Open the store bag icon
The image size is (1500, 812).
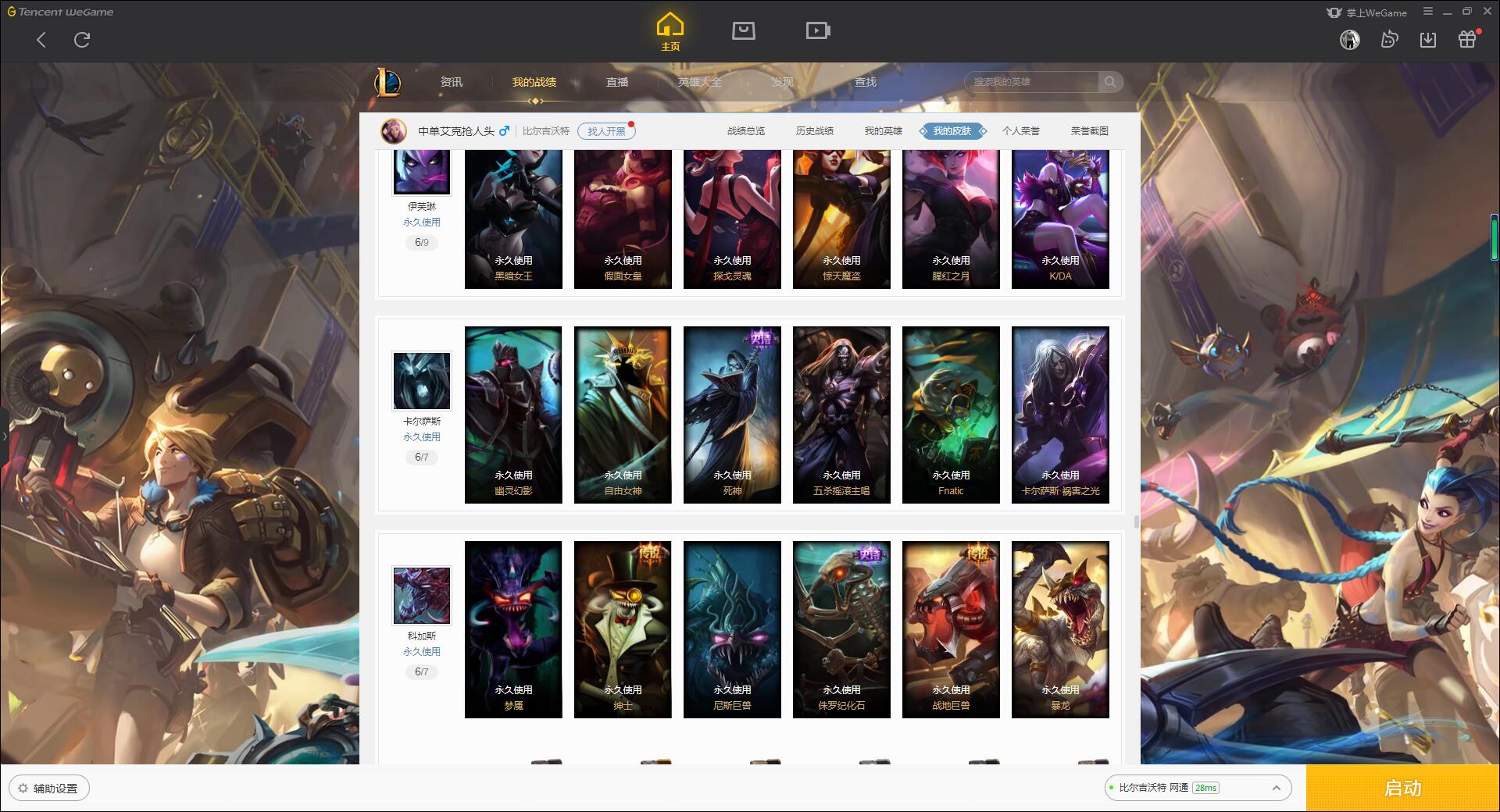pos(743,30)
